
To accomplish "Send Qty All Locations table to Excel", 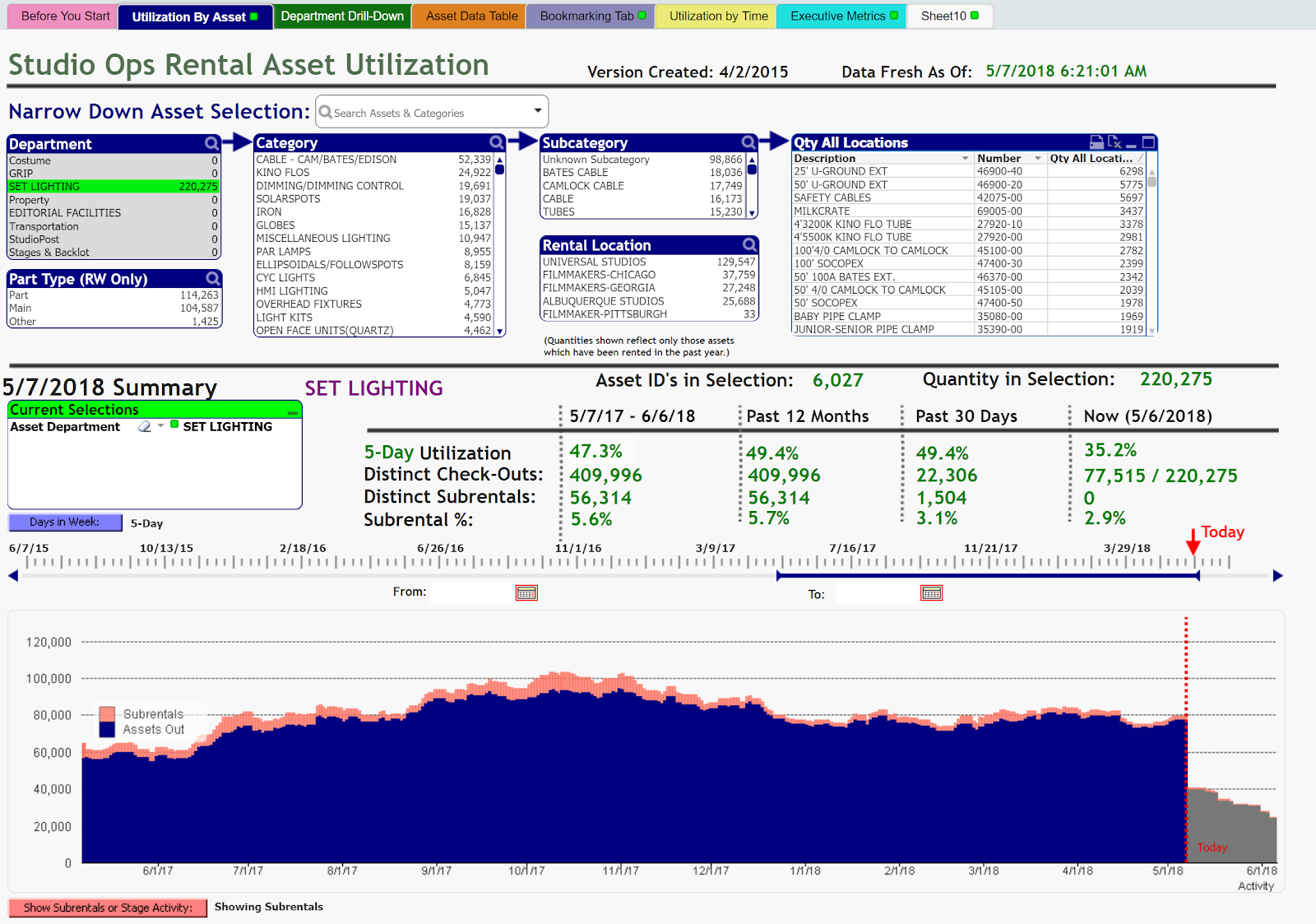I will pos(1114,142).
